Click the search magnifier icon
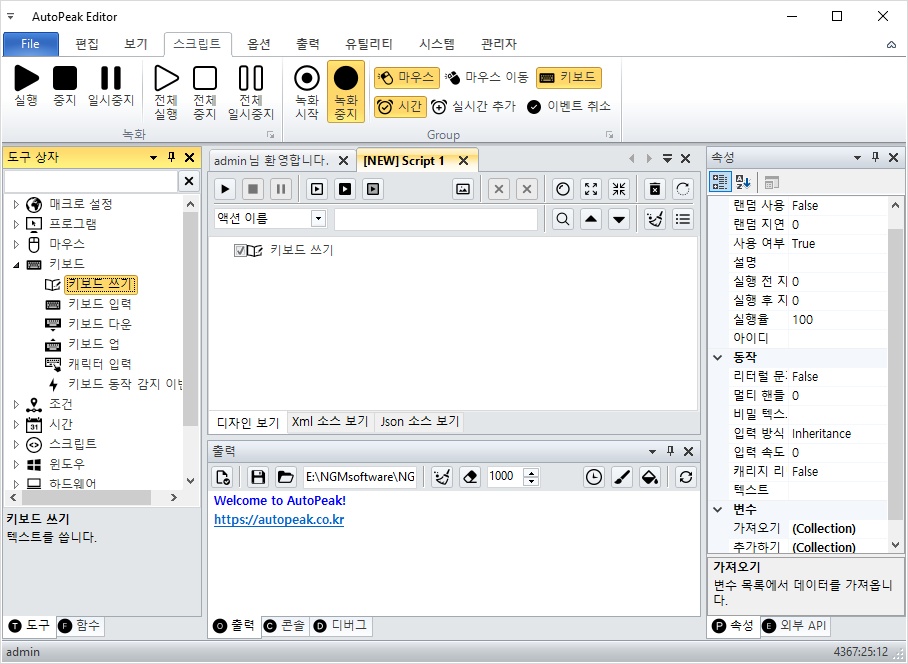Viewport: 908px width, 664px height. click(x=563, y=219)
